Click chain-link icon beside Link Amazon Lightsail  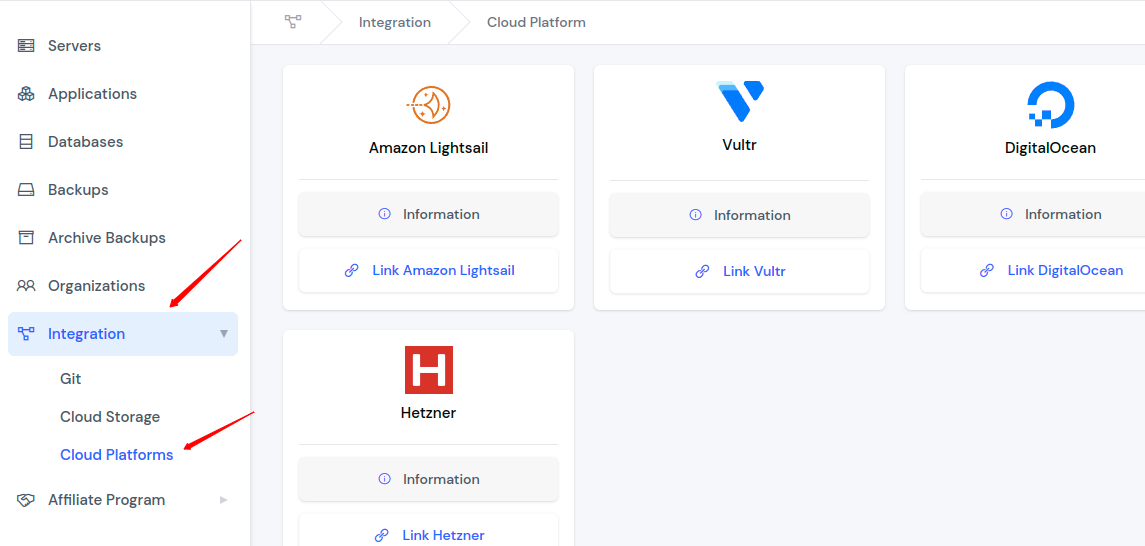(351, 271)
